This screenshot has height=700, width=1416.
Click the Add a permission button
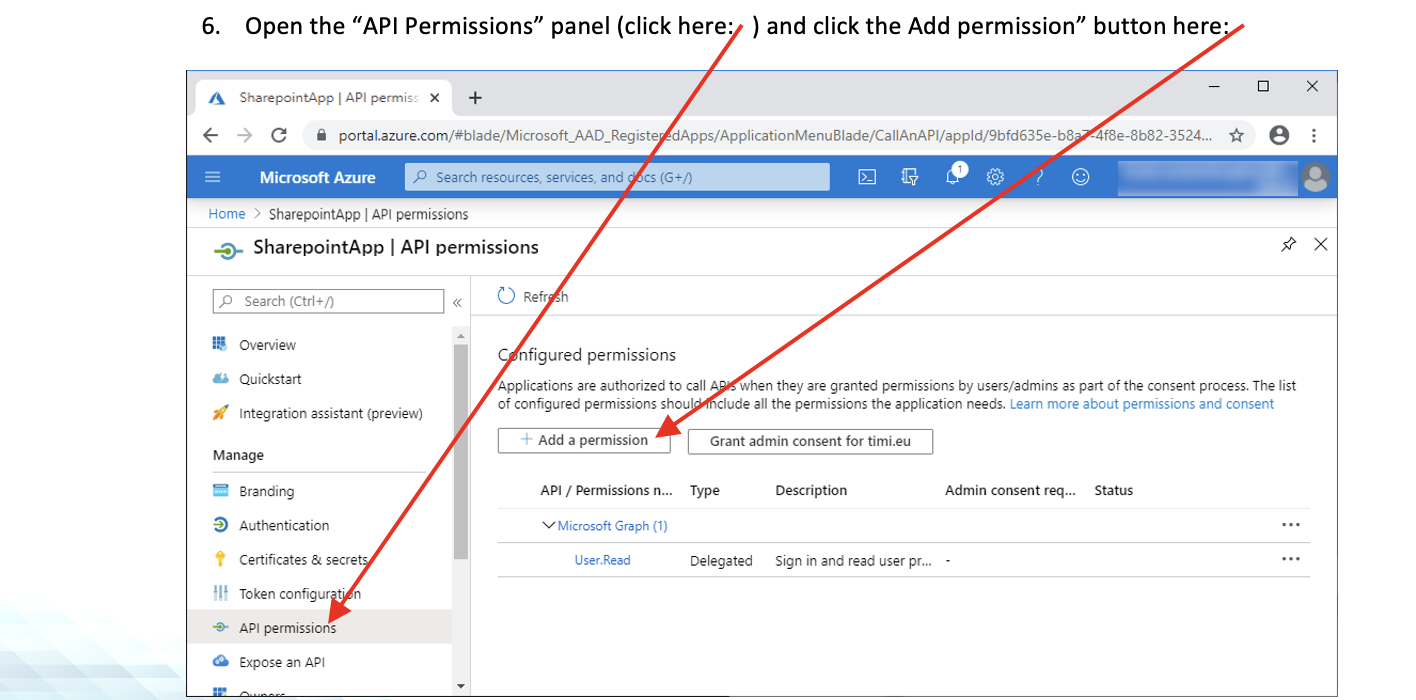pyautogui.click(x=584, y=441)
